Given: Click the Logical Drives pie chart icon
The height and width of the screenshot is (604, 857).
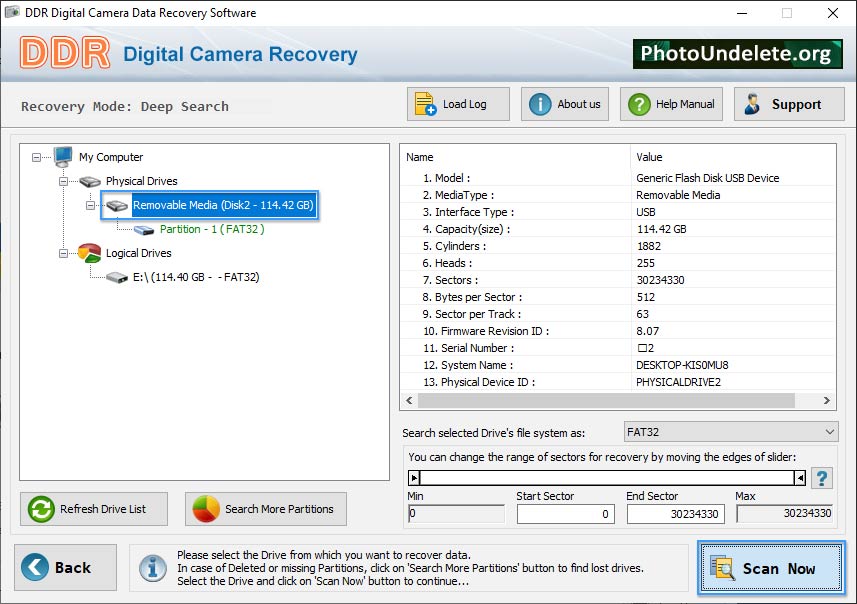Looking at the screenshot, I should pyautogui.click(x=90, y=253).
